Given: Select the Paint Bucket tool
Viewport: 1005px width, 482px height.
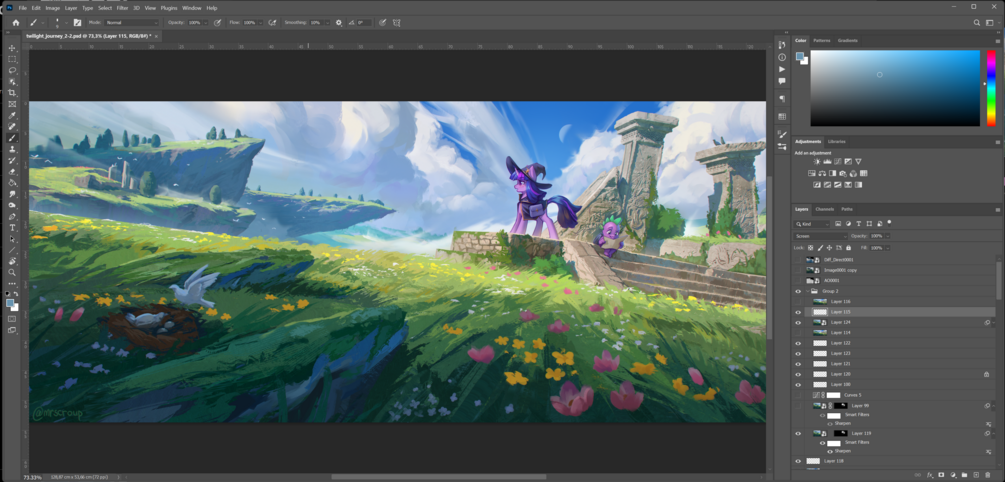Looking at the screenshot, I should (x=12, y=183).
